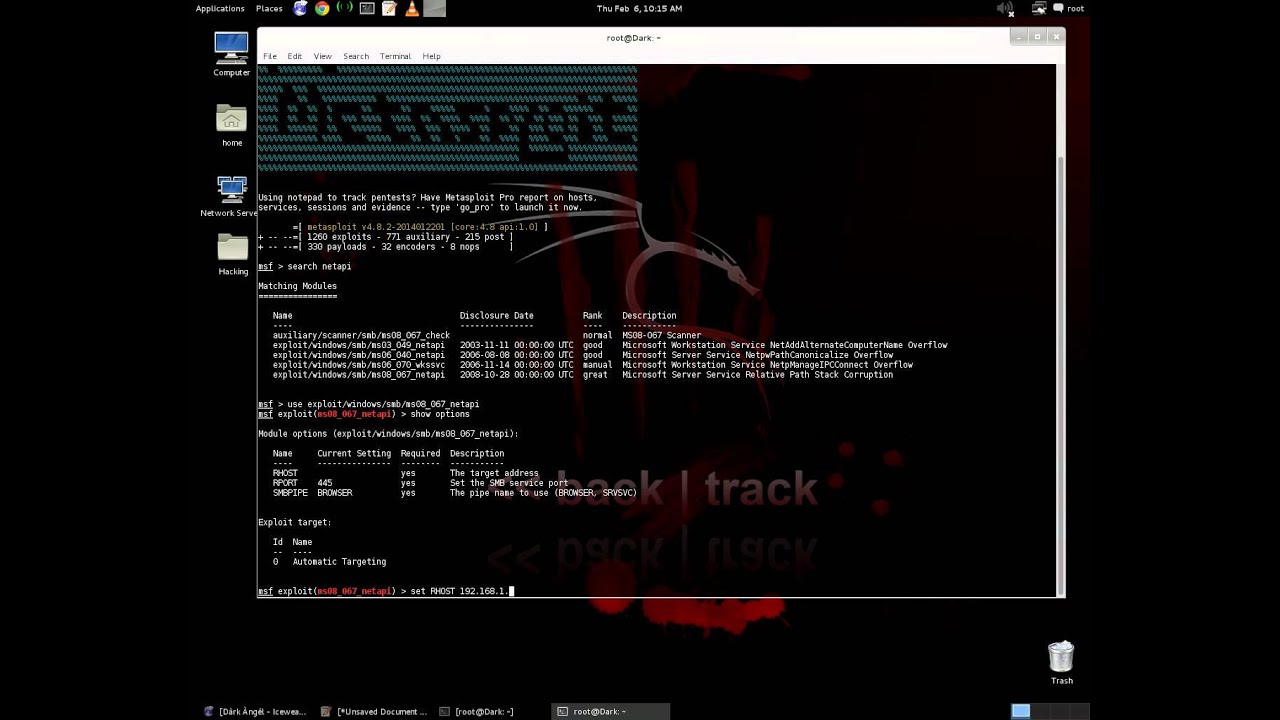Click the SMBPIPE value 'BROWSER'
This screenshot has width=1280, height=720.
[334, 493]
